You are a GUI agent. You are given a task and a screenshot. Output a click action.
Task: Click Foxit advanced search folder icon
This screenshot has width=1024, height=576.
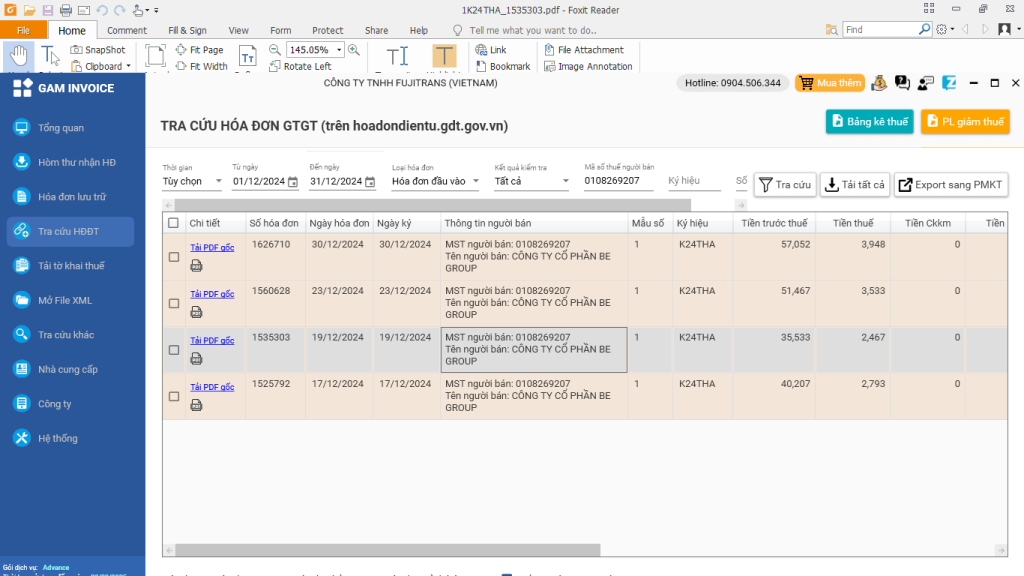coord(831,29)
